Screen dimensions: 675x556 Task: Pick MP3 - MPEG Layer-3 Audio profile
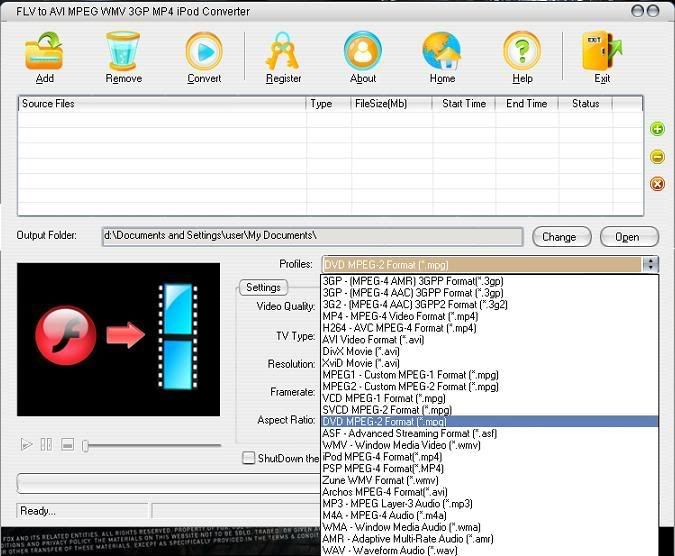coord(489,503)
